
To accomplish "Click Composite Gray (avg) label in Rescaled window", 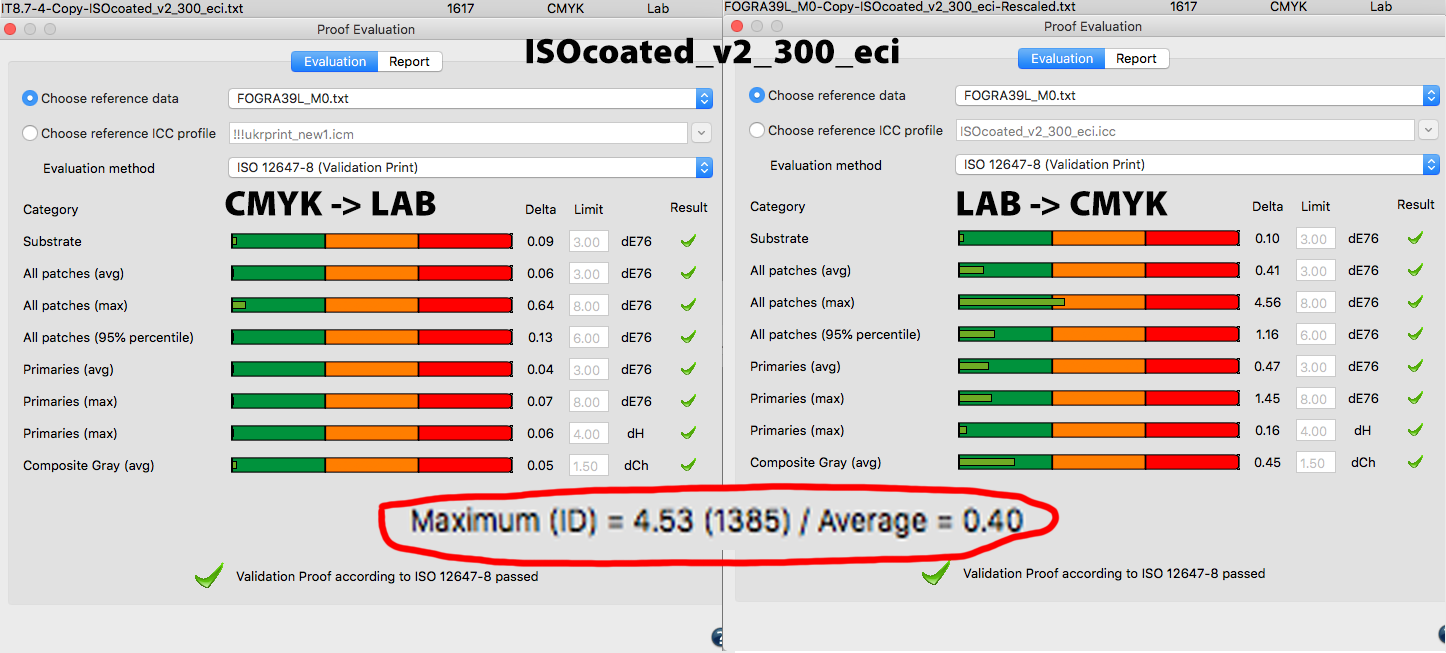I will (815, 462).
